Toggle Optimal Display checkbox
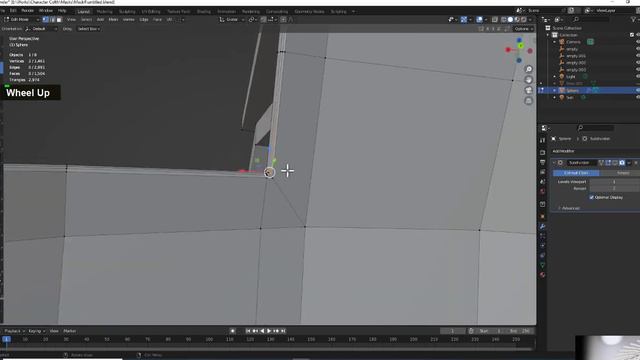The width and height of the screenshot is (640, 360). click(591, 198)
